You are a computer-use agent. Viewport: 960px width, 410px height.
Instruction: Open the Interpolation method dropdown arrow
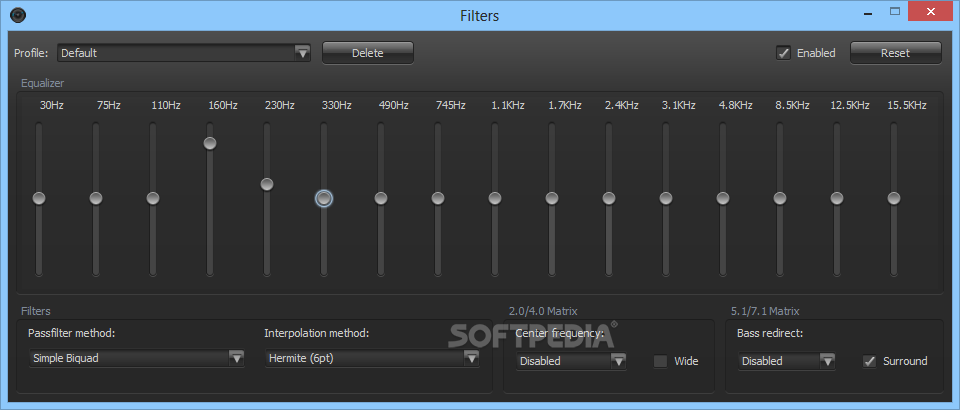471,359
